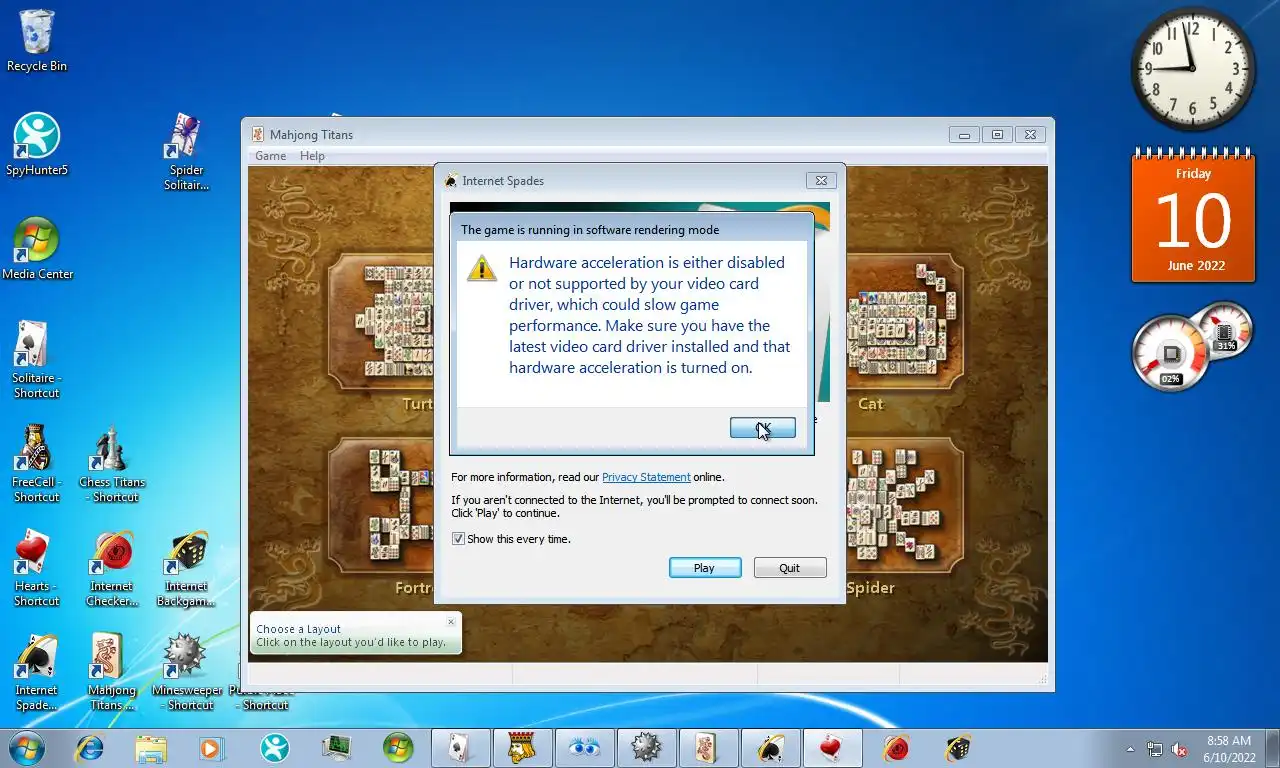Image resolution: width=1280 pixels, height=768 pixels.
Task: Switch to Internet Spades taskbar button
Action: click(x=770, y=748)
